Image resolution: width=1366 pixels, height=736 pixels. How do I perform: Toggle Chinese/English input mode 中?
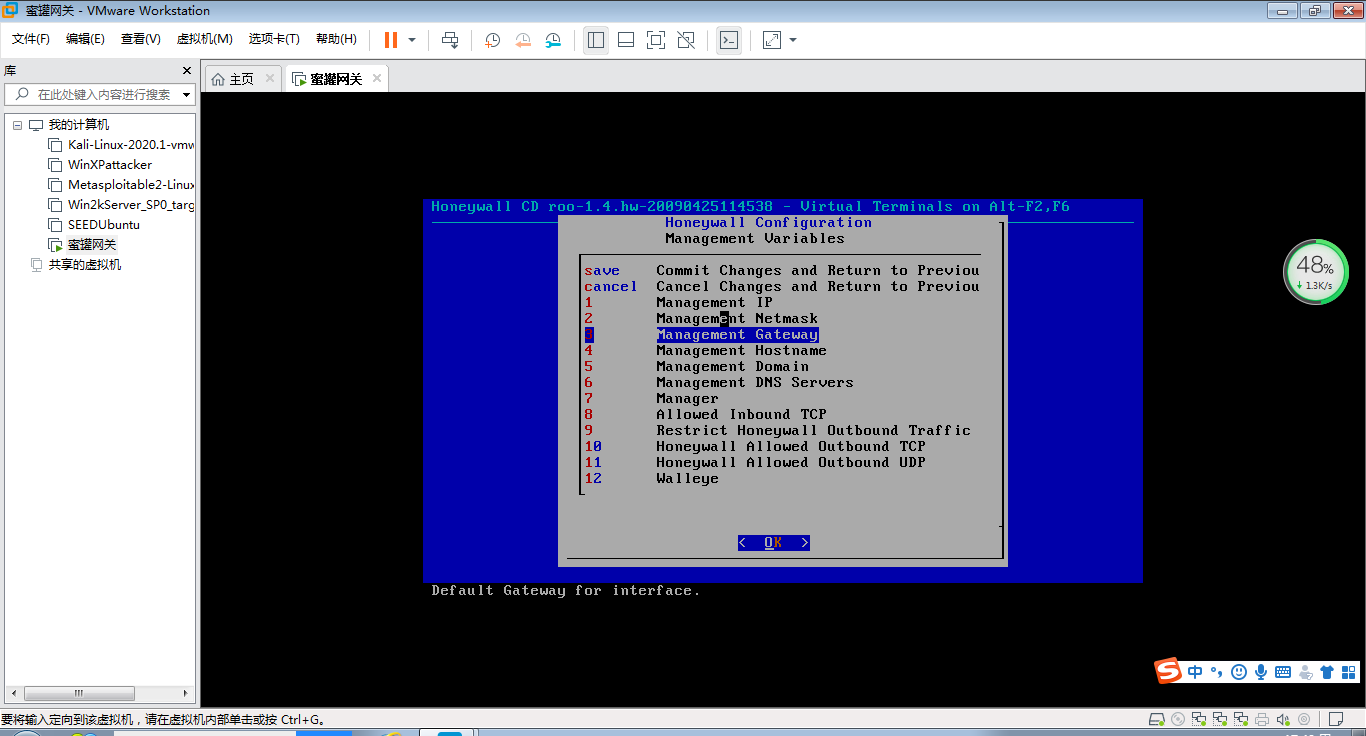(x=1196, y=672)
